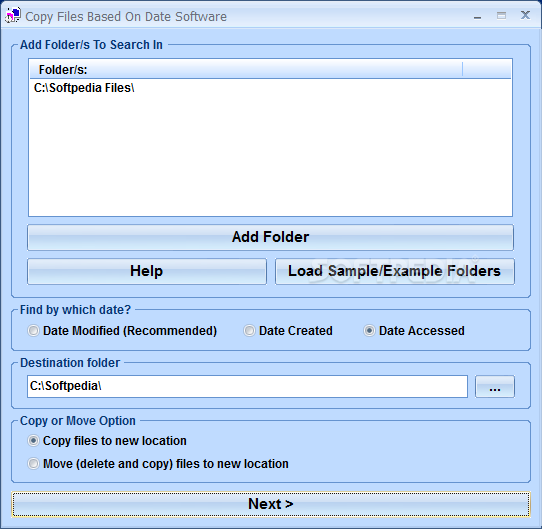Viewport: 542px width, 529px height.
Task: Click the application icon in title bar
Action: coord(13,16)
